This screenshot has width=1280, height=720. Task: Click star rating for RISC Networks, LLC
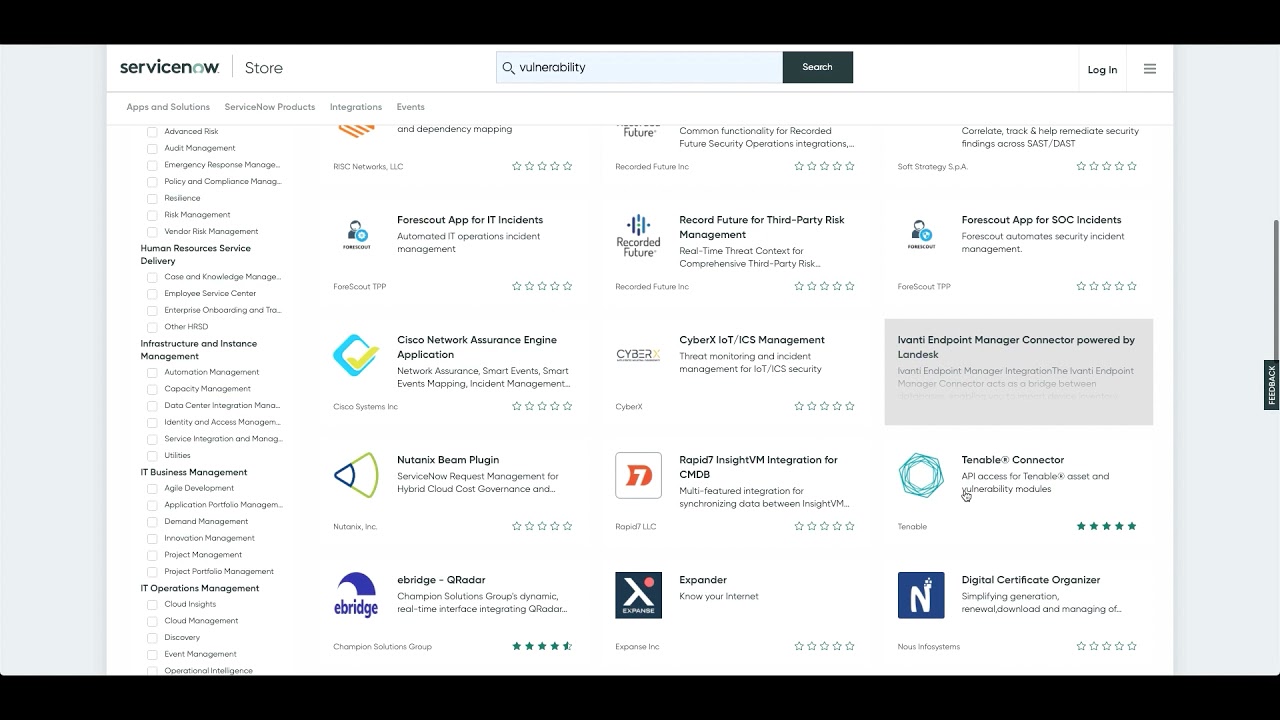(x=542, y=166)
